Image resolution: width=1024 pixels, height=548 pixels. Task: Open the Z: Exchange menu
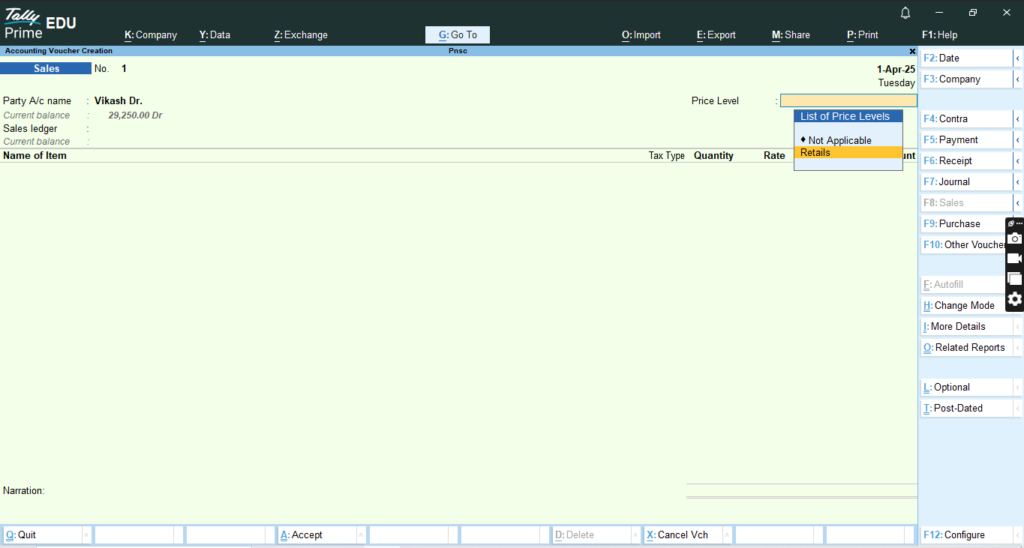[x=301, y=35]
